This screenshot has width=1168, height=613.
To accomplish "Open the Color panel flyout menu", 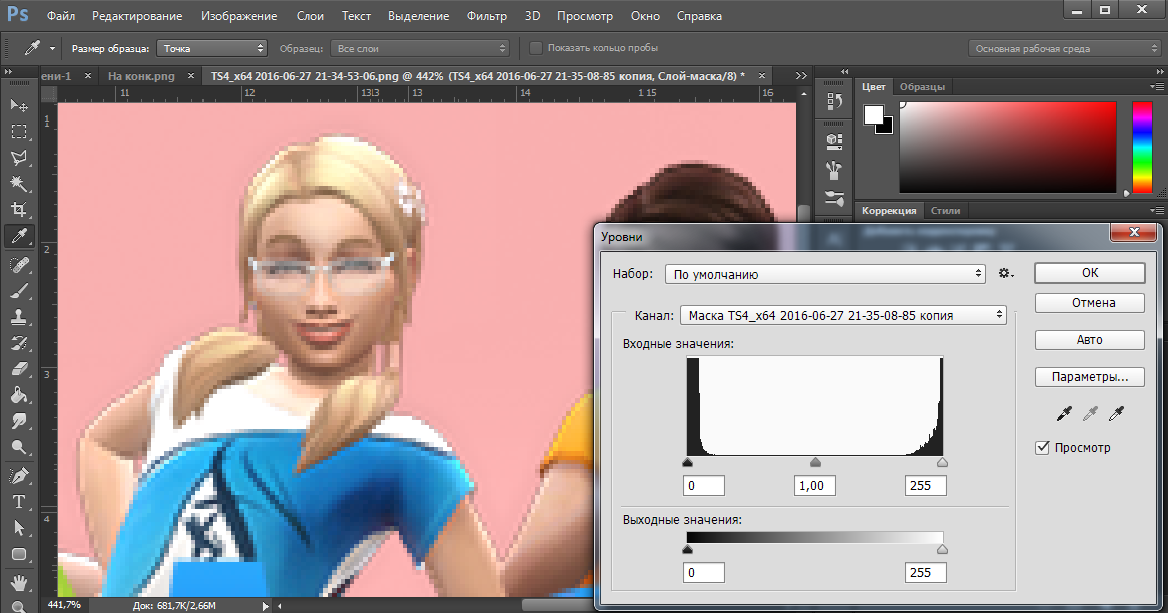I will pos(1157,86).
